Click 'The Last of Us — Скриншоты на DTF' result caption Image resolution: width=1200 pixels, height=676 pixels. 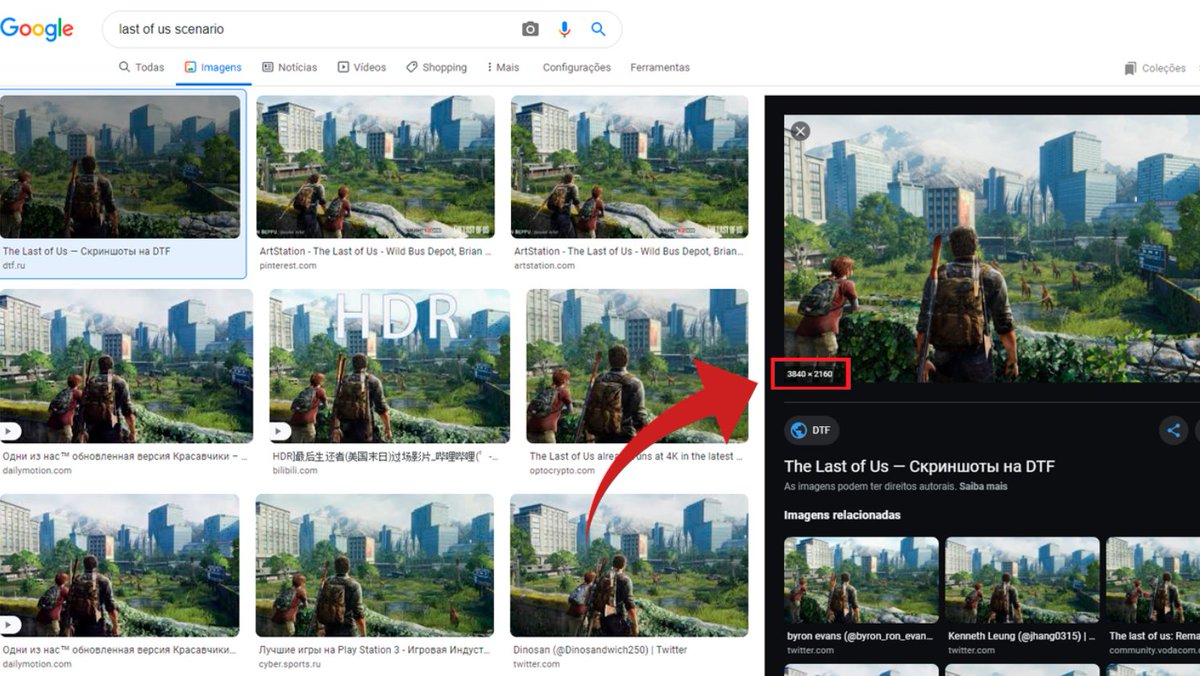click(x=87, y=252)
